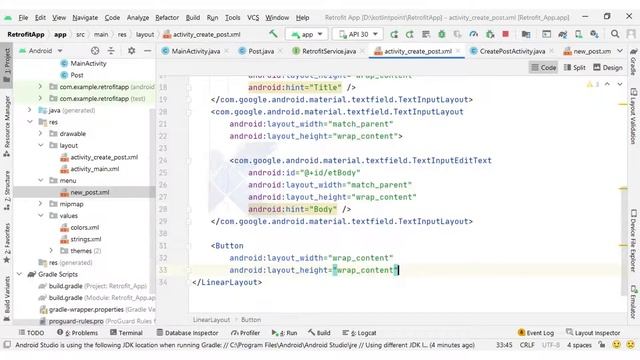Open the Build menu
Viewport: 640px width, 360px height.
tap(193, 18)
